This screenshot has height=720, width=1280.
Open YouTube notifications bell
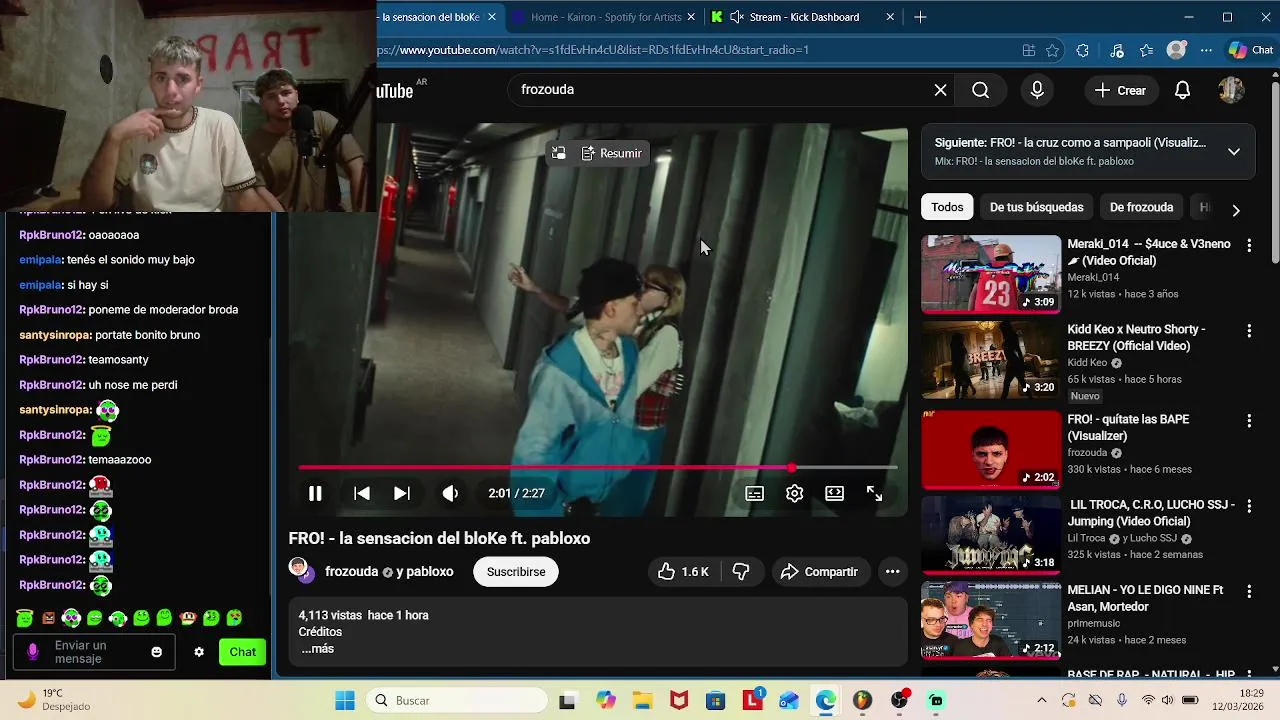pos(1182,90)
